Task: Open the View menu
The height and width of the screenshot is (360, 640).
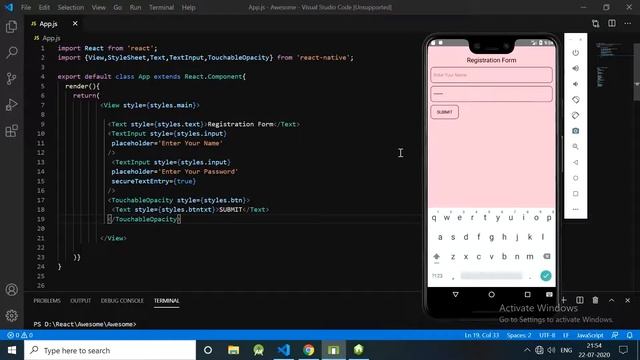Action: coord(98,7)
